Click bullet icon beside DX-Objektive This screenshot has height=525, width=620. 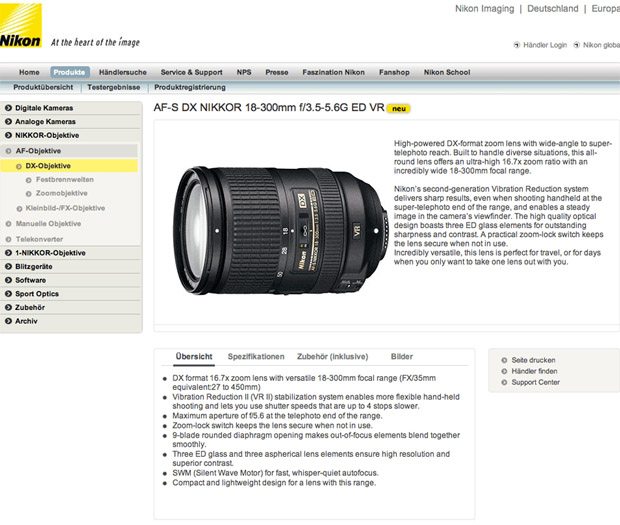19,166
